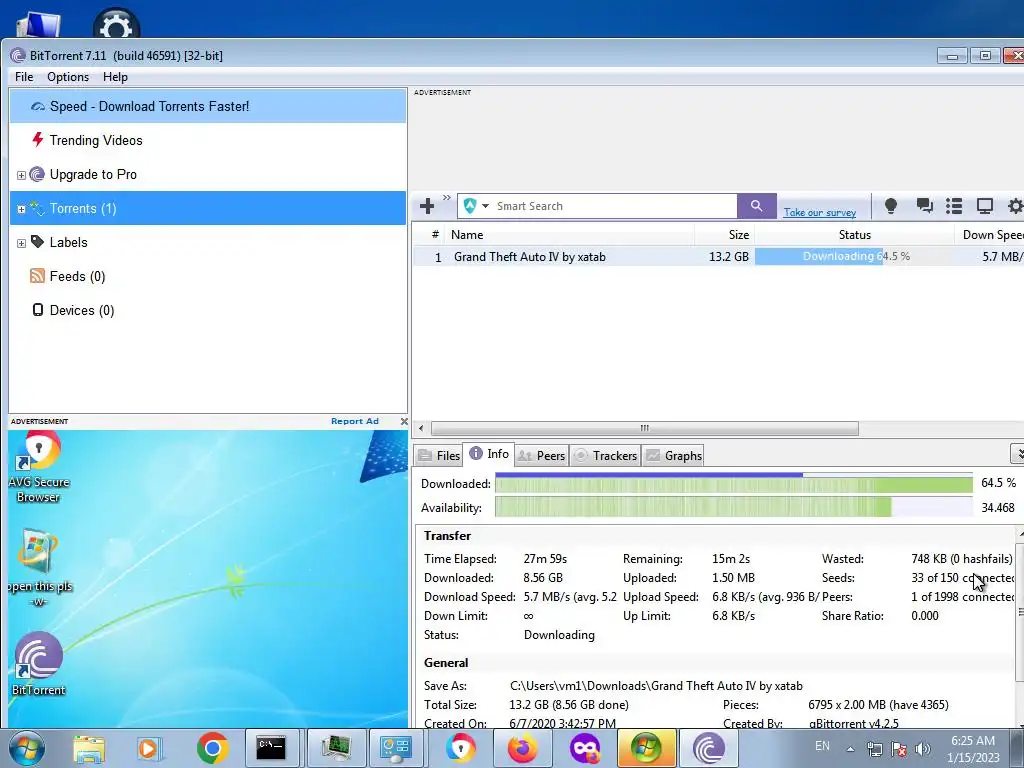Click the Devices phone icon

point(38,310)
